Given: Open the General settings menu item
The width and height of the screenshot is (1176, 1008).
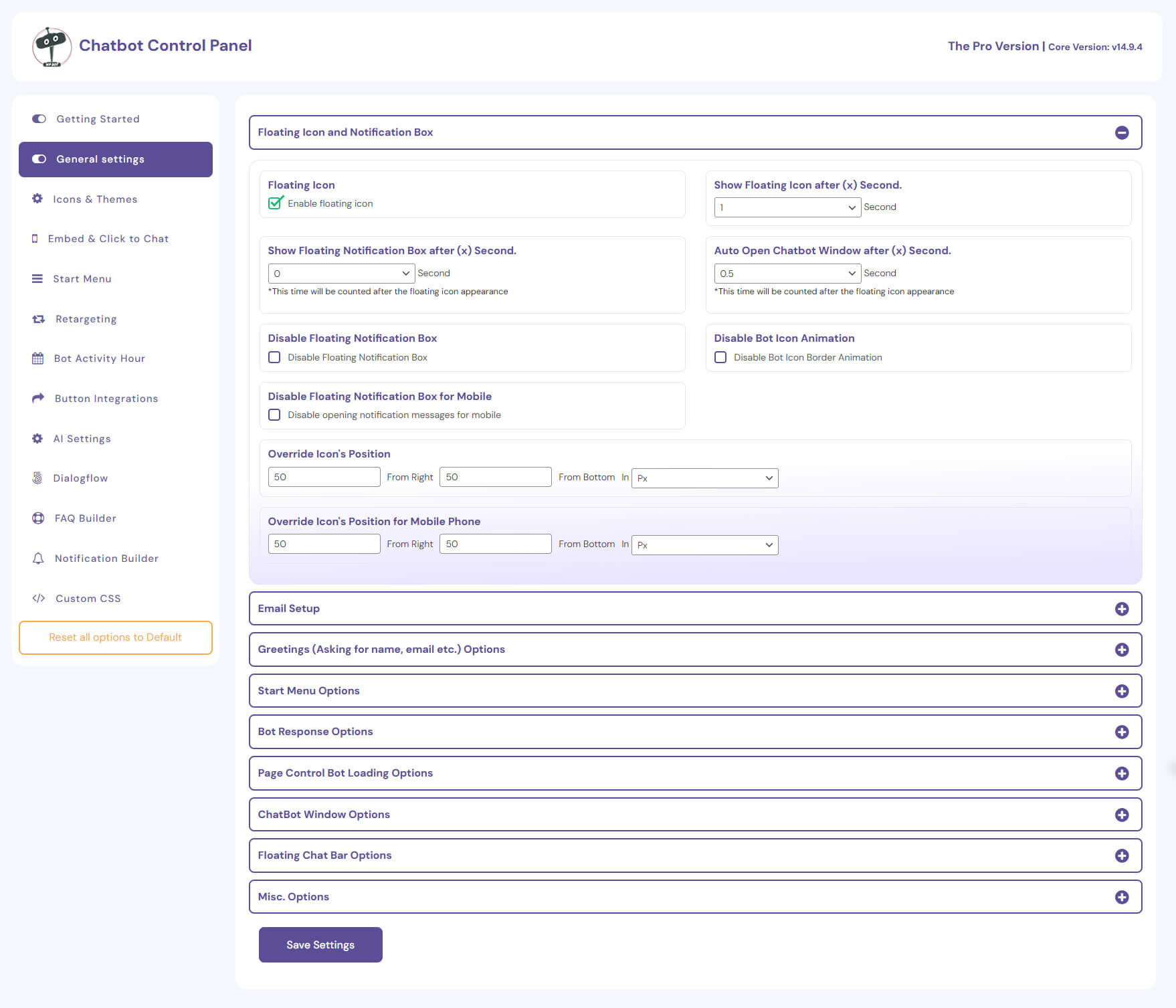Looking at the screenshot, I should pyautogui.click(x=116, y=159).
